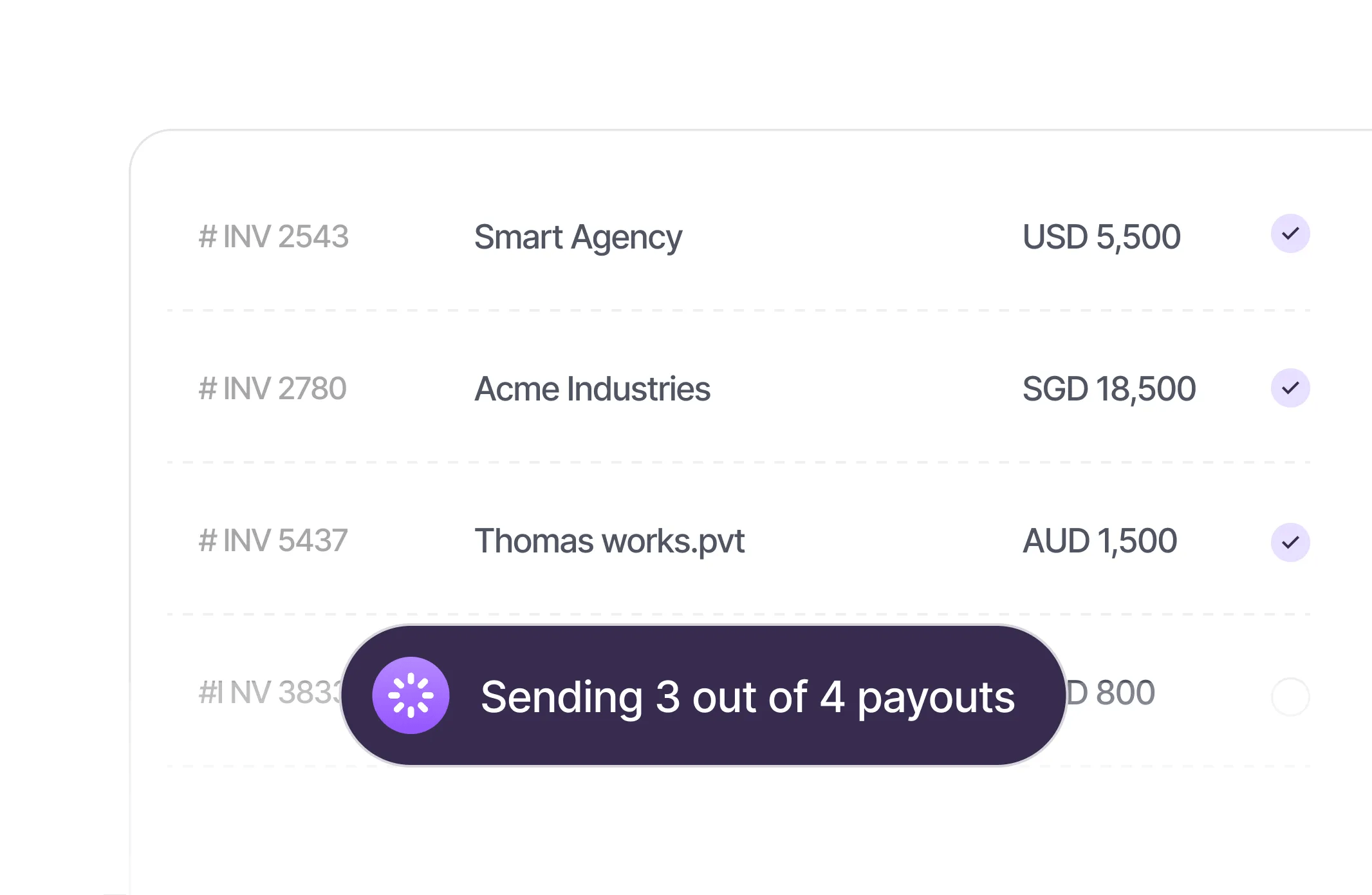Open invoice # INV 2543
This screenshot has width=1372, height=895.
pos(273,236)
